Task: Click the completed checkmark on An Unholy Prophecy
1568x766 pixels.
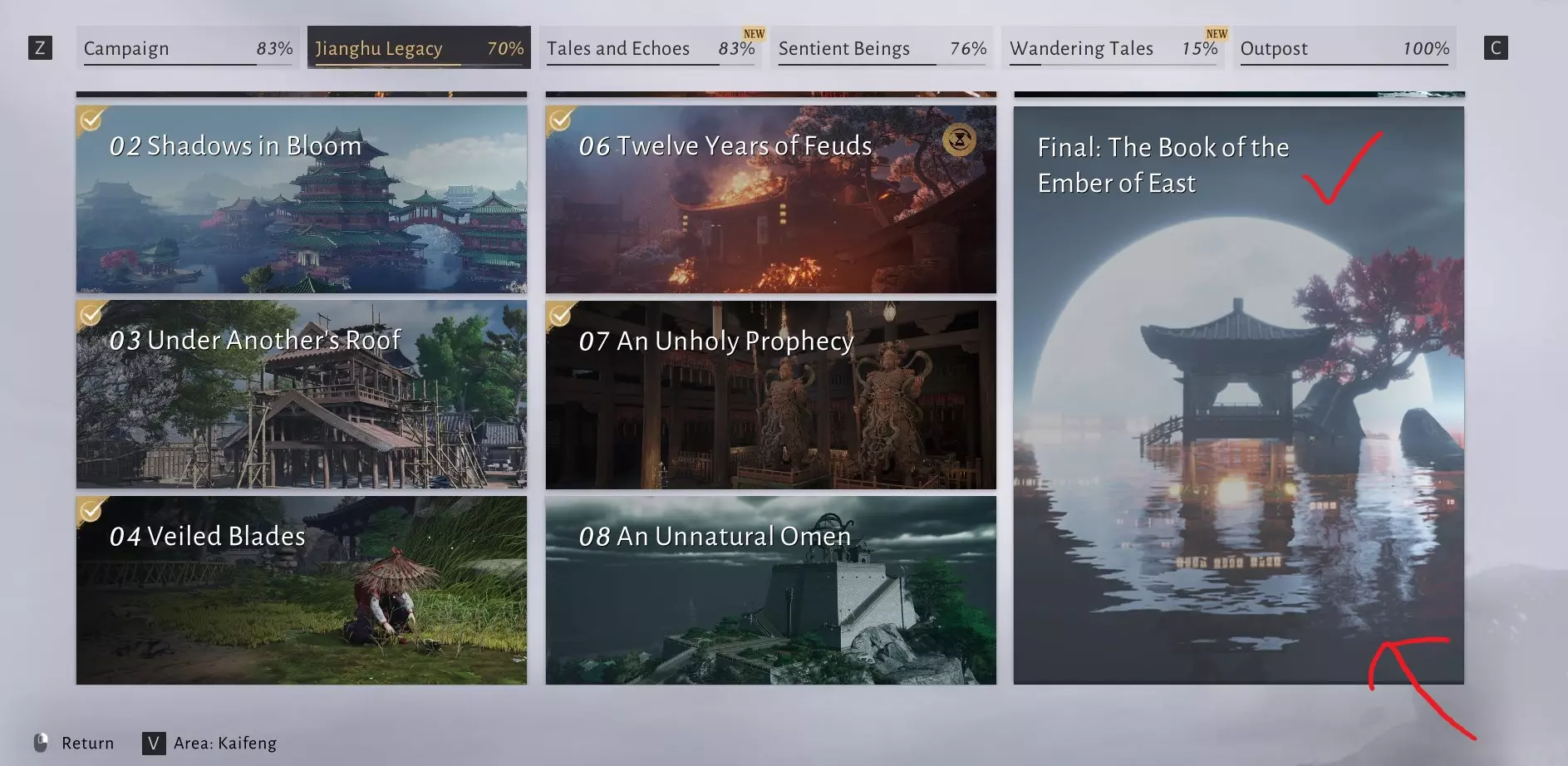Action: point(561,315)
